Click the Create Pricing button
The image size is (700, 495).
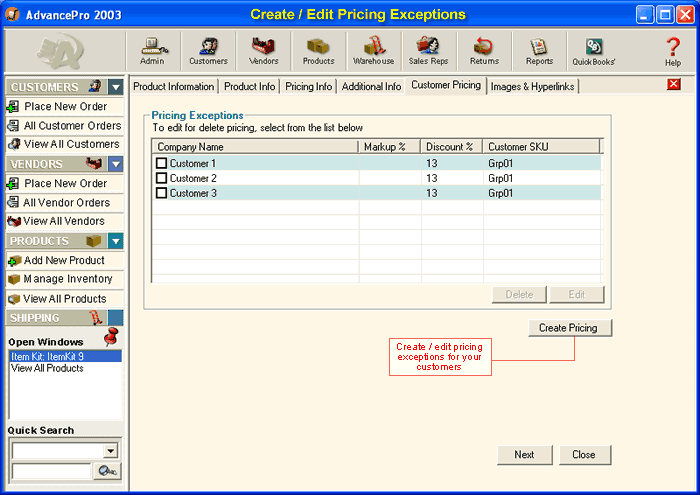[x=569, y=328]
